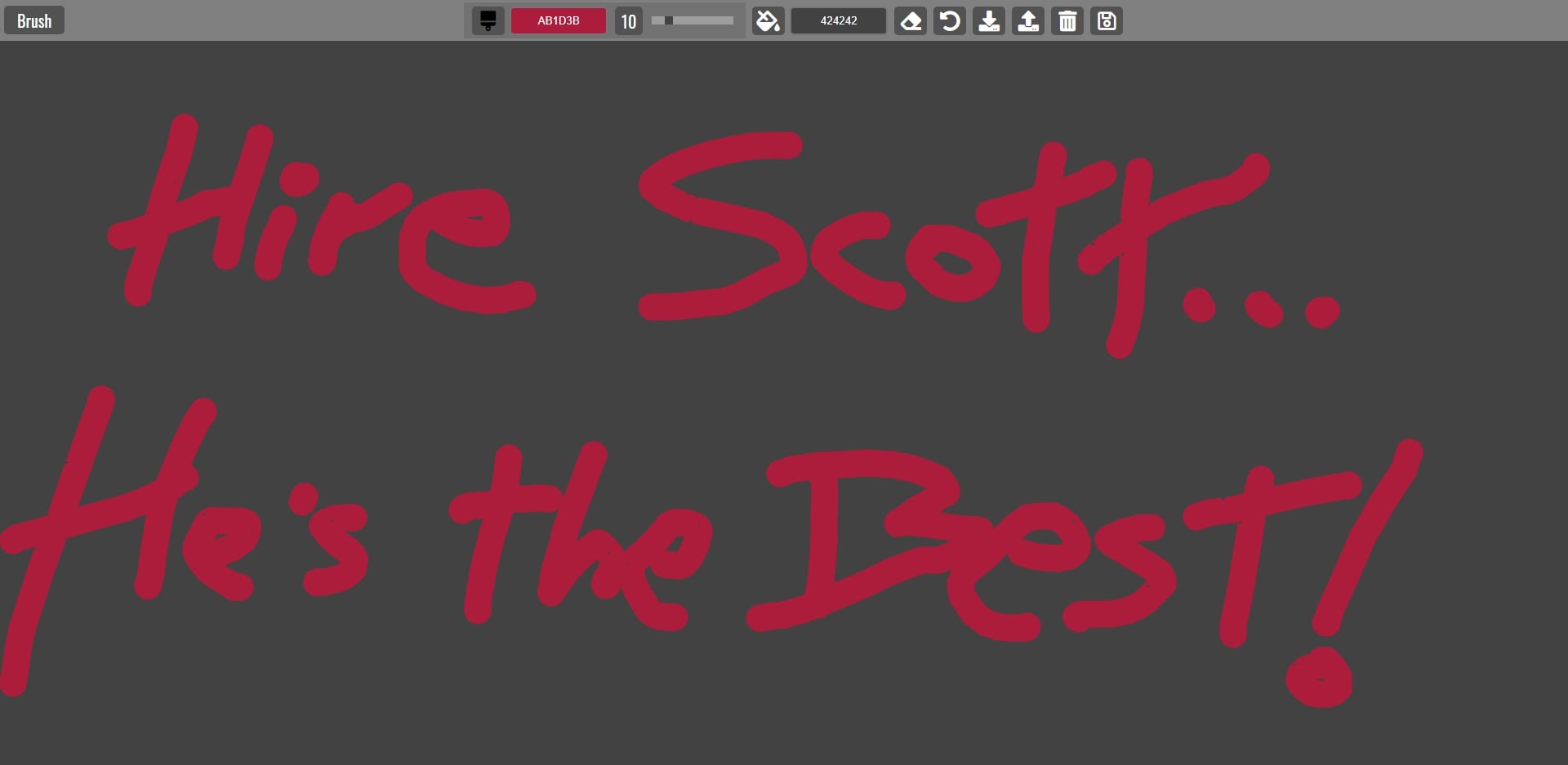Click the last dot of the ellipsis

coord(1321,311)
